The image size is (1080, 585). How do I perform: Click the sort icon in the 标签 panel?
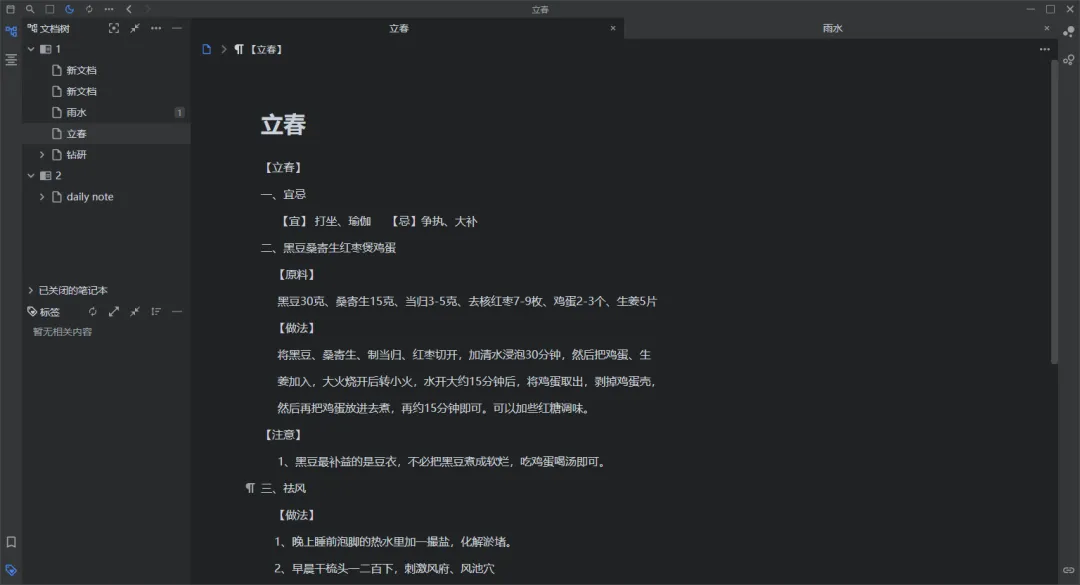coord(155,311)
